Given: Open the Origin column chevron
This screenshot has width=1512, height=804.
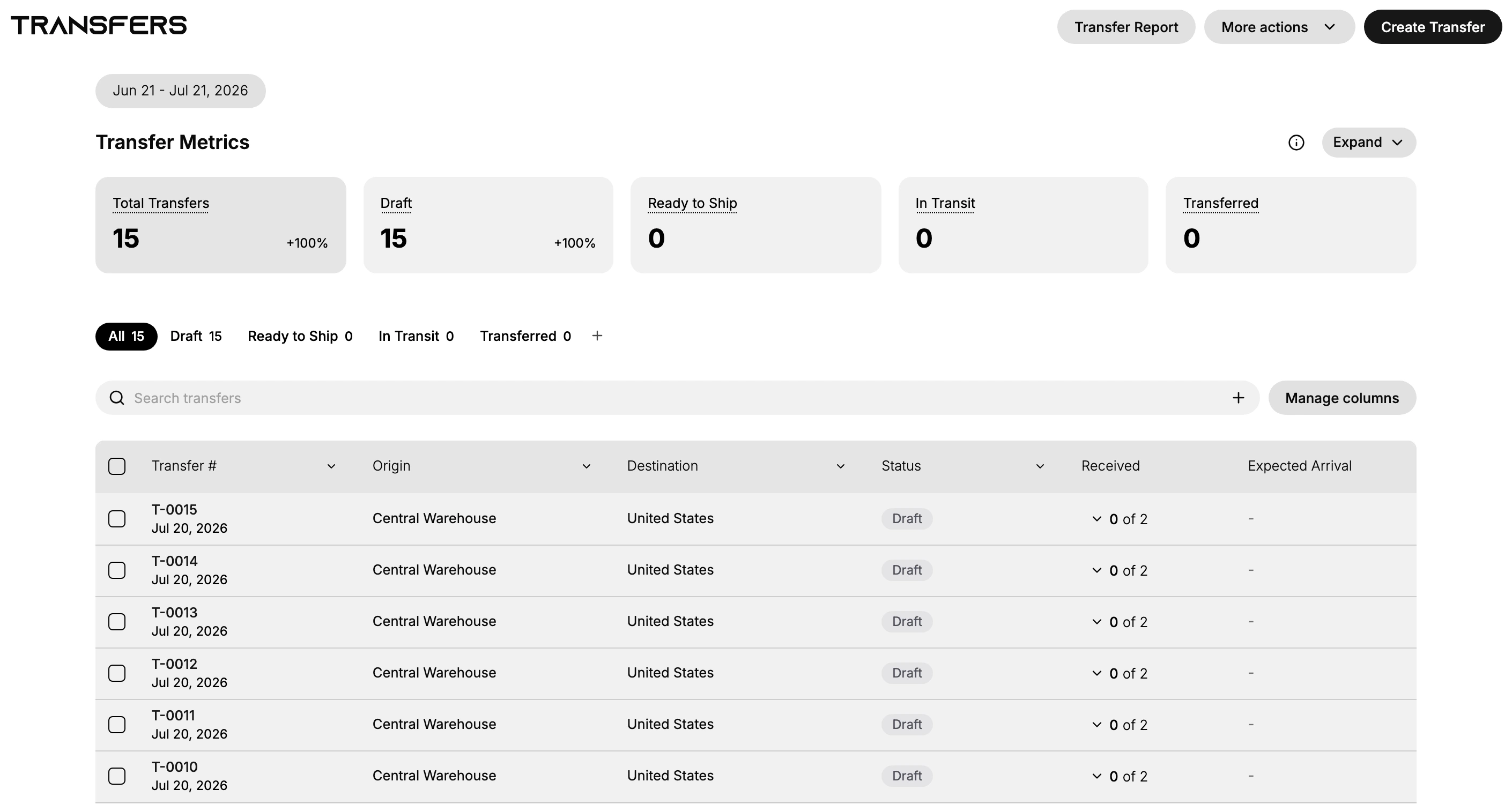Looking at the screenshot, I should coord(586,466).
